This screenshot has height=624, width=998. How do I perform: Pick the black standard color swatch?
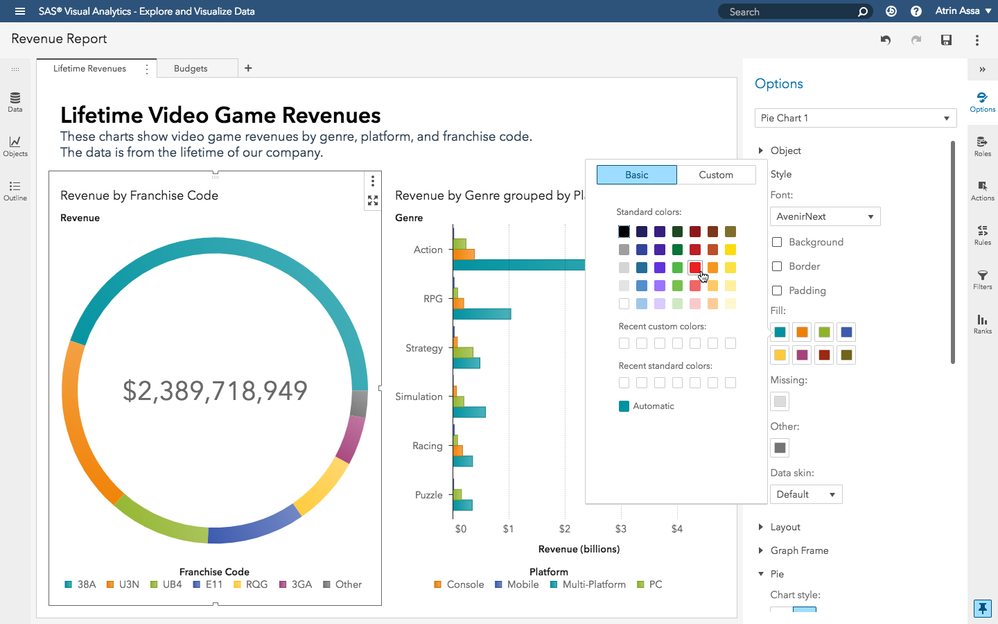coord(624,232)
